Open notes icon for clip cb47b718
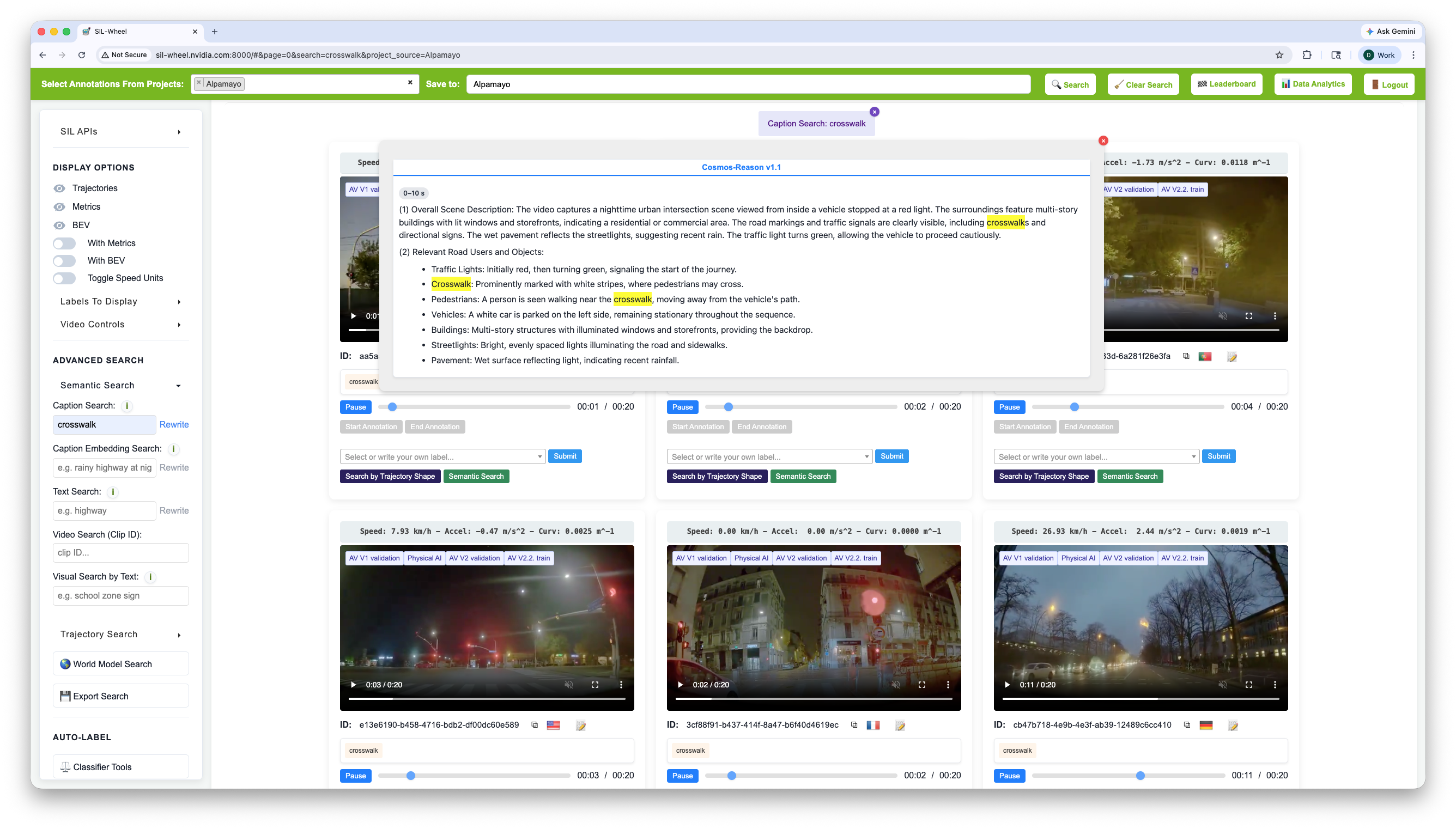1456x829 pixels. coord(1233,726)
